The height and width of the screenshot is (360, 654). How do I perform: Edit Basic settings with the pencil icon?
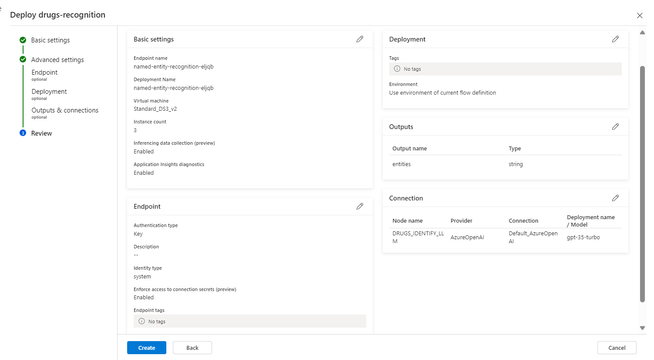360,39
